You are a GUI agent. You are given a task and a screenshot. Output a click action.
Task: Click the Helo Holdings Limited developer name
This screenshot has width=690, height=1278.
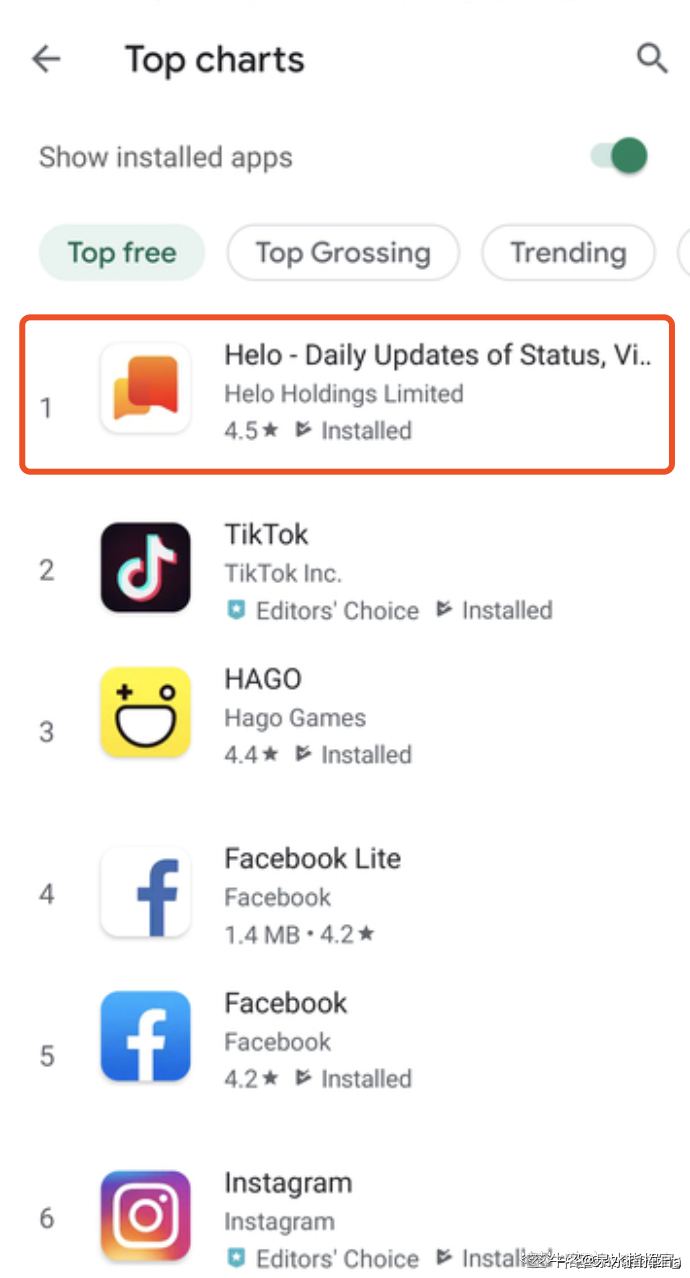344,394
